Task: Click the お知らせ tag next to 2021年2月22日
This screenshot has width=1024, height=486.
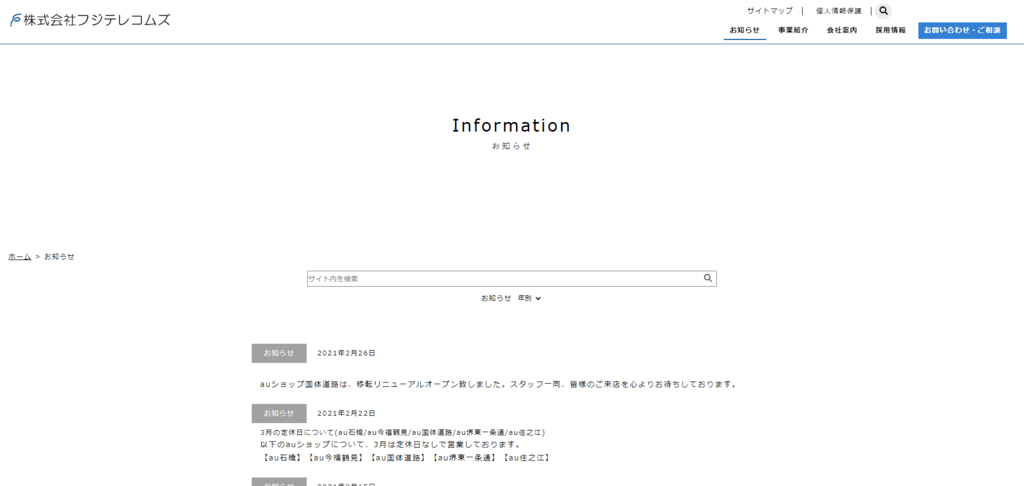Action: (x=279, y=413)
